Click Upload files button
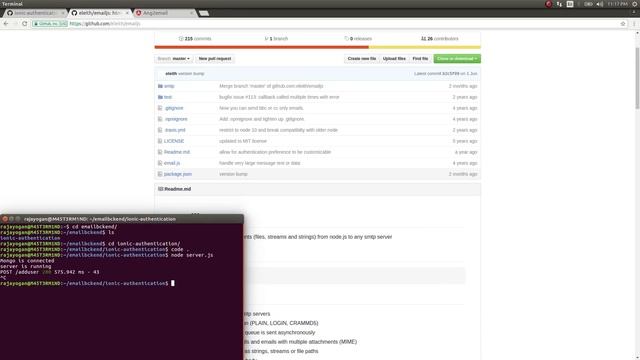The height and width of the screenshot is (360, 640). click(394, 59)
